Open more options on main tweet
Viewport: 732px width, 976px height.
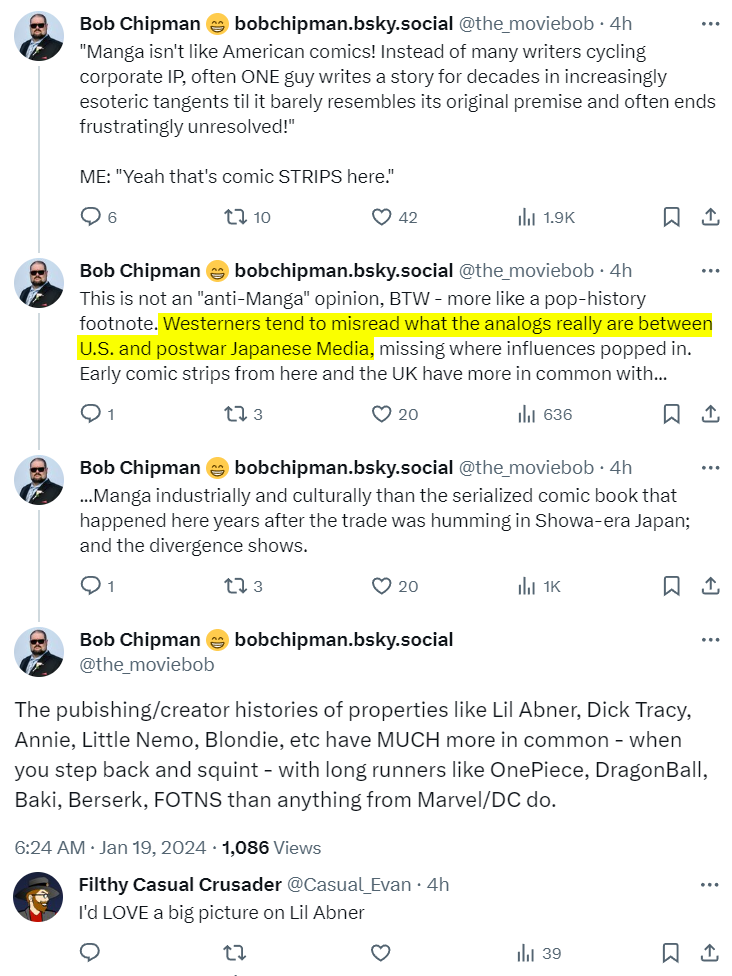coord(710,640)
